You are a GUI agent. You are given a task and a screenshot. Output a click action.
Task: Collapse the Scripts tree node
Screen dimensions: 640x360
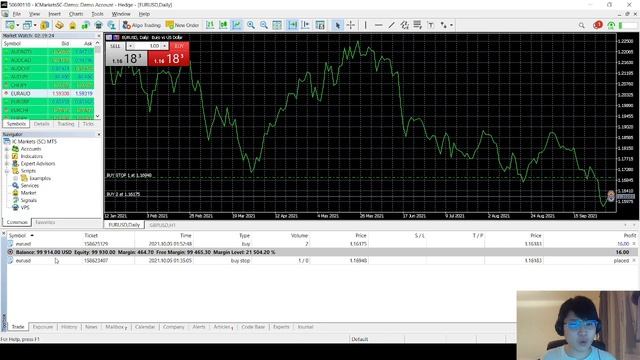(x=7, y=171)
